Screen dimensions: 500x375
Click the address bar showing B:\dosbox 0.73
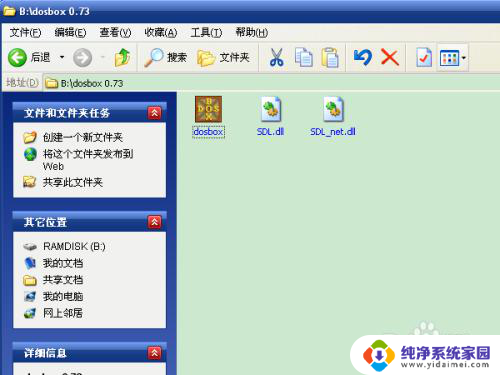click(x=272, y=83)
